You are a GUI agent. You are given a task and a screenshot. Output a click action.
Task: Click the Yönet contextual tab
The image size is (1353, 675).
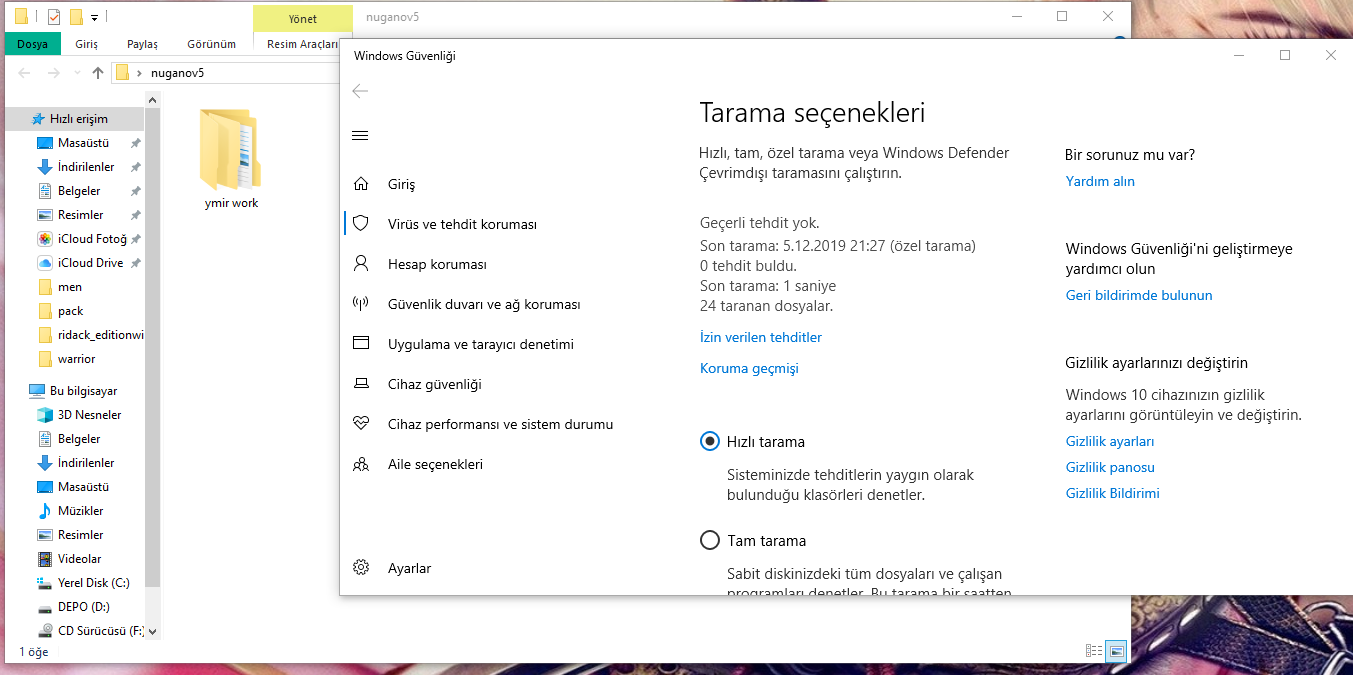pos(303,18)
